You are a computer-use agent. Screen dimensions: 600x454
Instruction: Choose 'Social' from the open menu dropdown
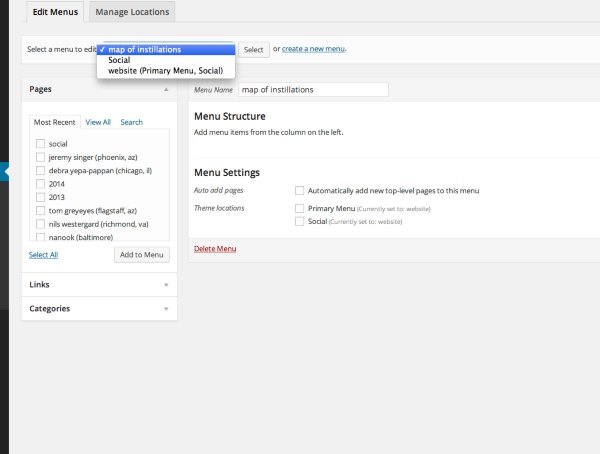coord(119,60)
